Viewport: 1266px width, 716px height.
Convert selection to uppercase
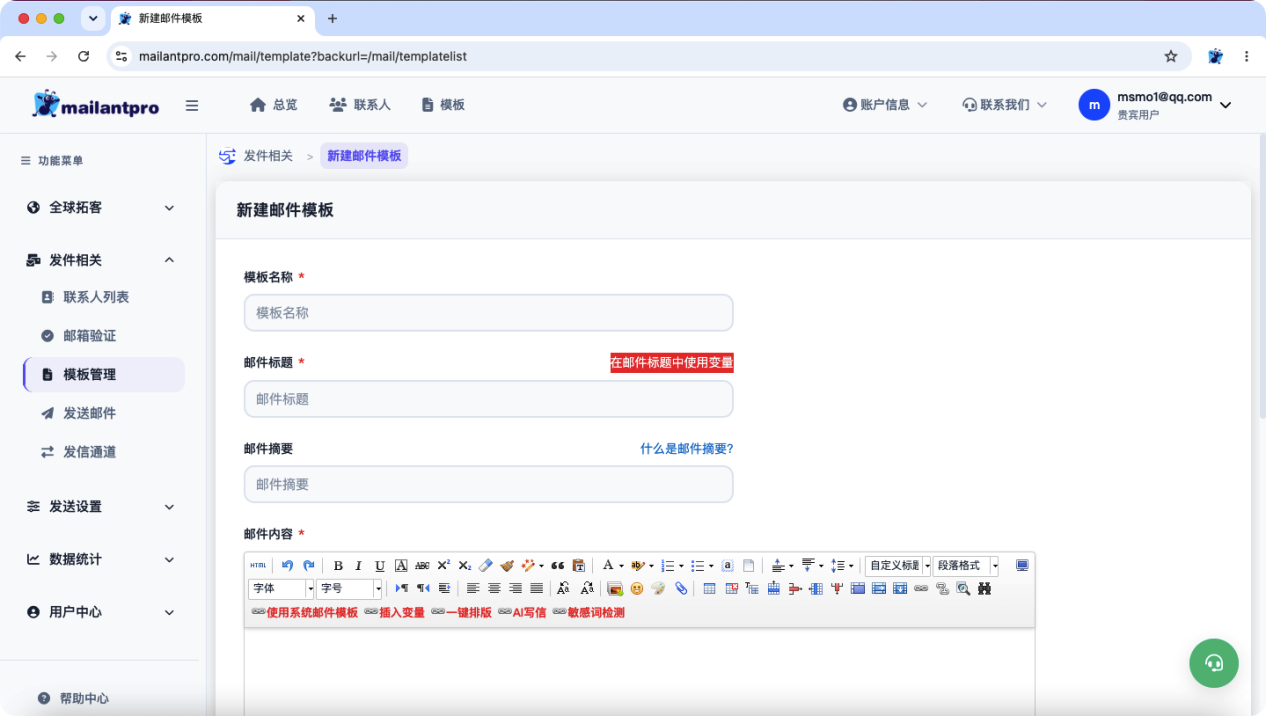[564, 588]
